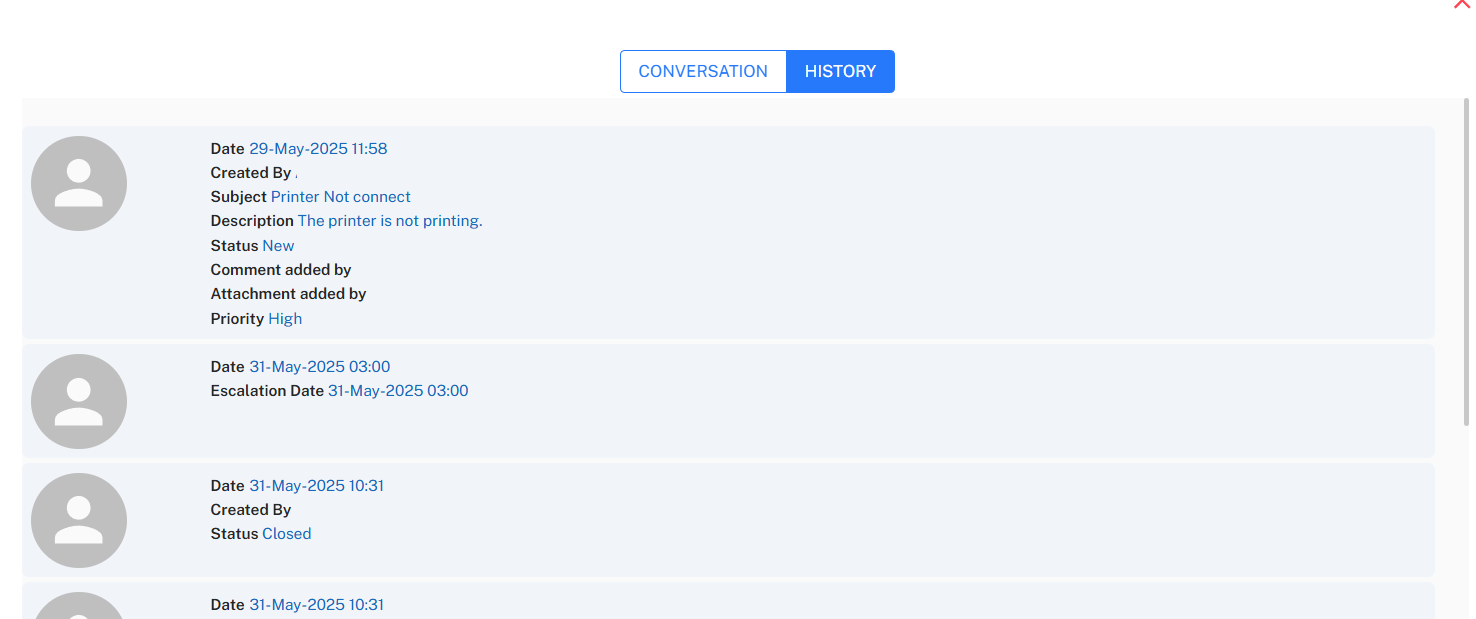Click the partially visible avatar at the bottom
The image size is (1476, 619).
pos(79,606)
